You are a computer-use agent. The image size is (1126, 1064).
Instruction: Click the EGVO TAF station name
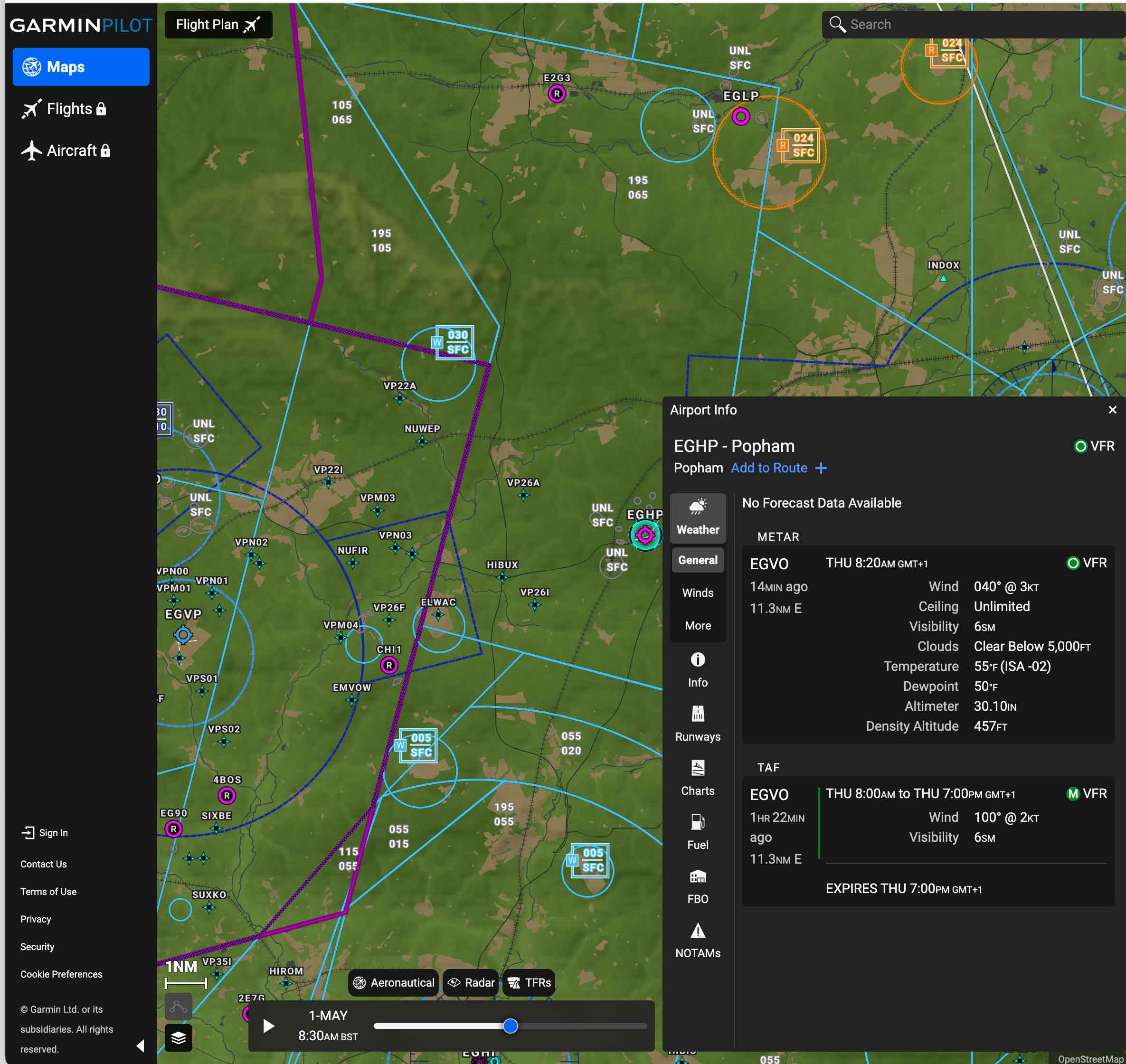[768, 795]
